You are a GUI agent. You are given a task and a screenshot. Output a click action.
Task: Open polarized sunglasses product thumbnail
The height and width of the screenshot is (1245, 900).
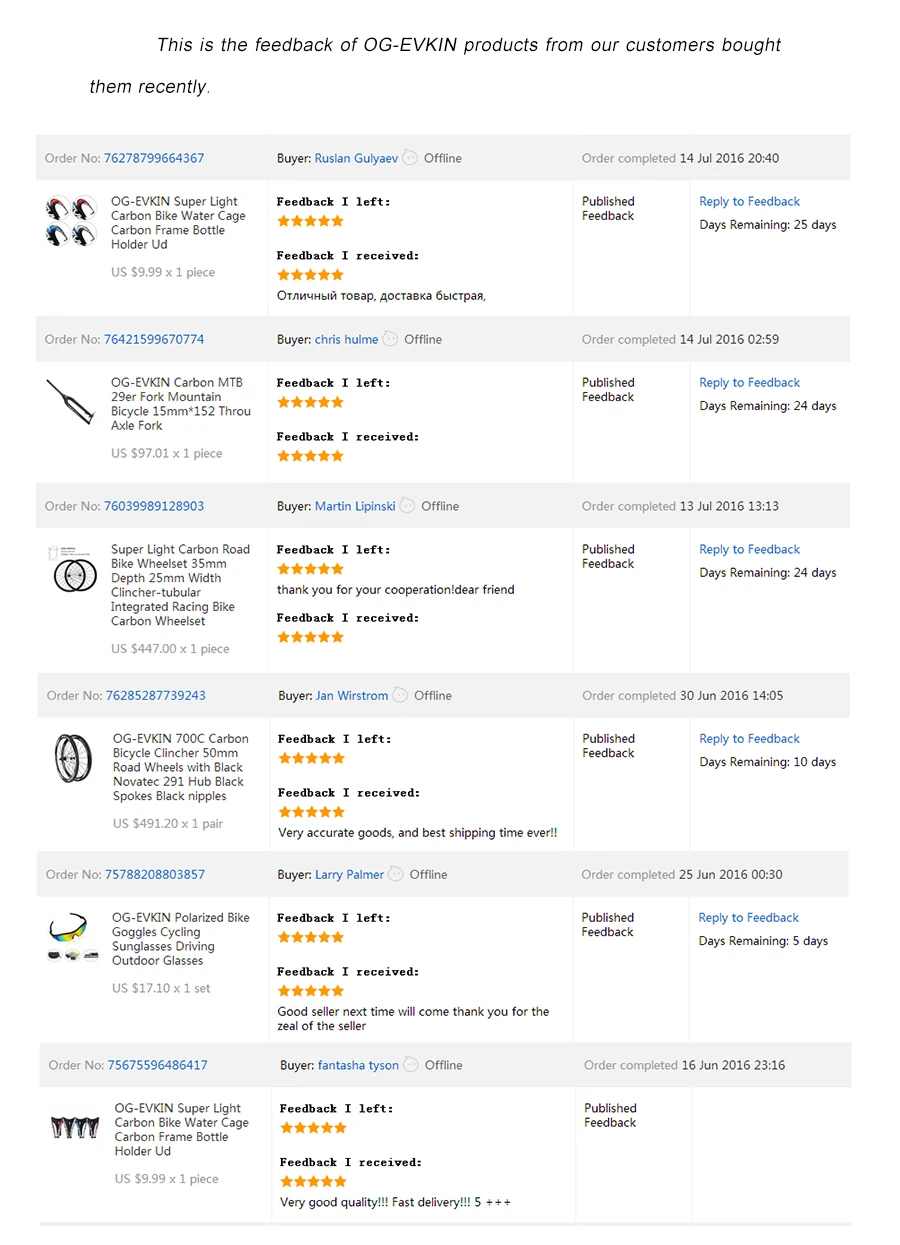coord(73,936)
